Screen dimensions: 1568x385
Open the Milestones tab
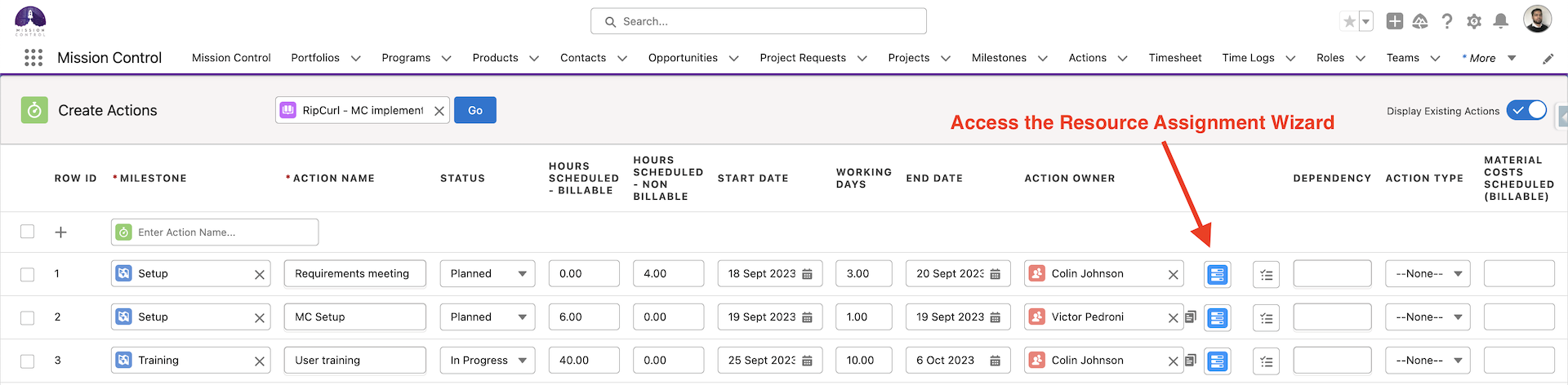click(x=999, y=58)
